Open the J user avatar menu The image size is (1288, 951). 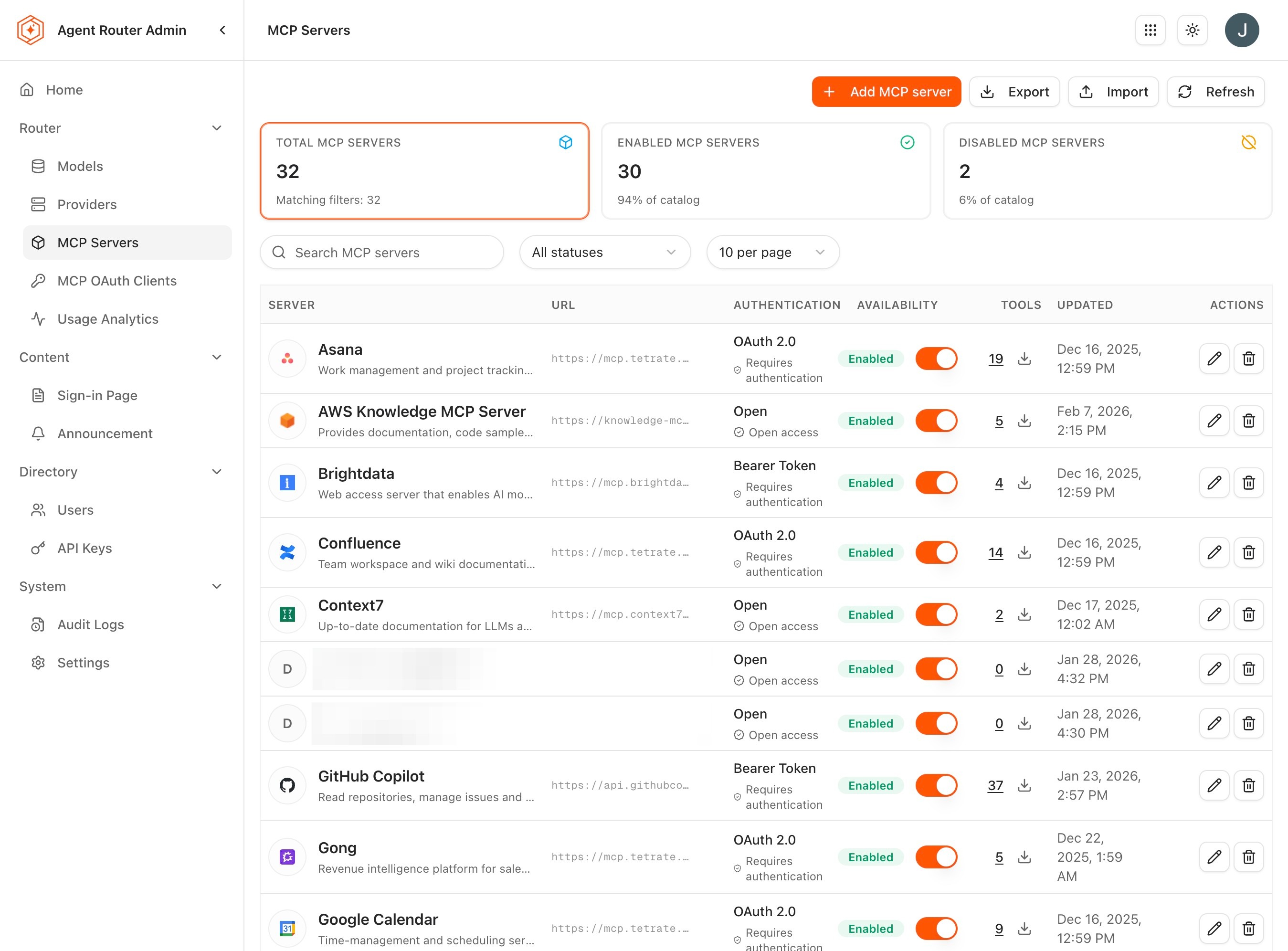pyautogui.click(x=1242, y=30)
